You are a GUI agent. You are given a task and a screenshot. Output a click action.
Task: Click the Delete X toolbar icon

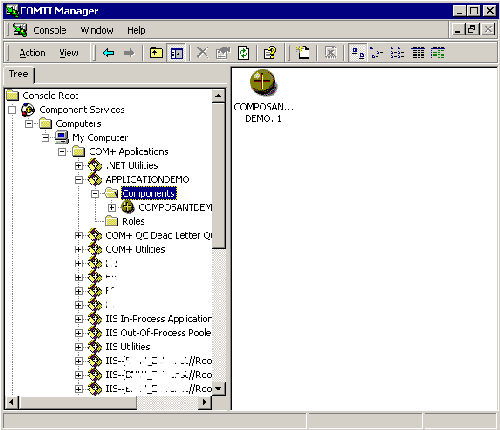tap(202, 53)
